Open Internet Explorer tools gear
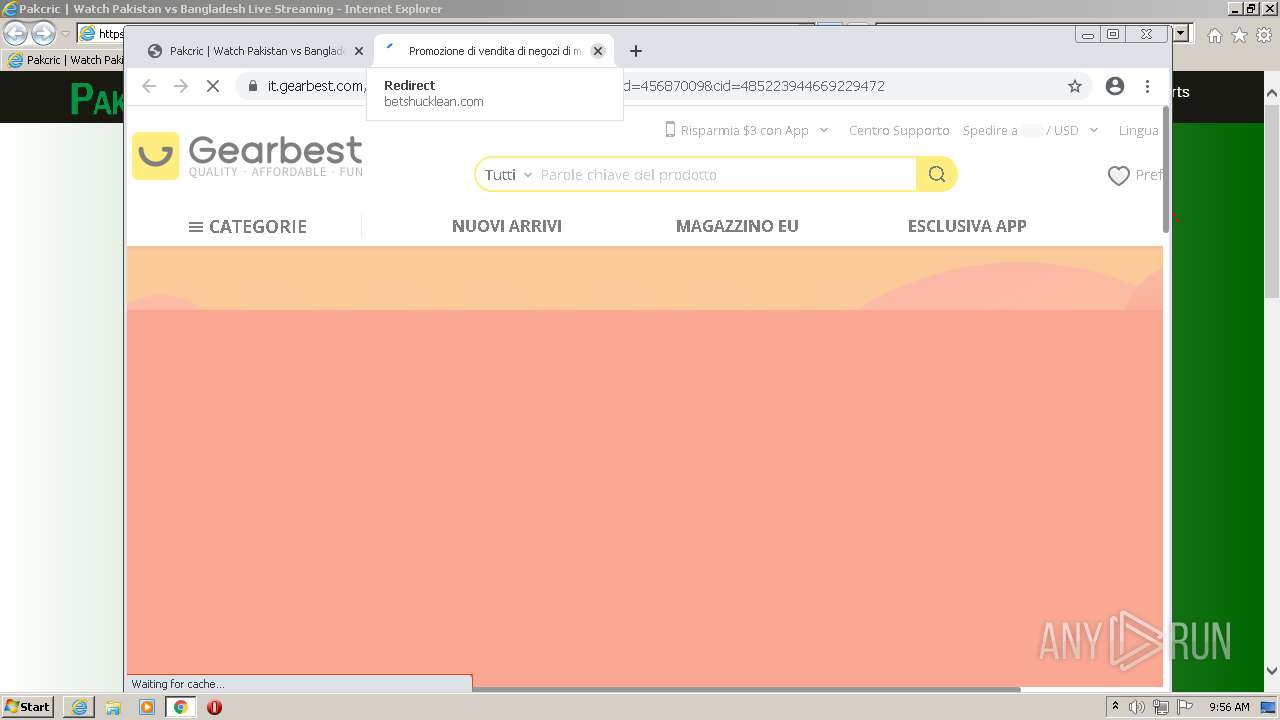This screenshot has height=720, width=1280. point(1264,35)
